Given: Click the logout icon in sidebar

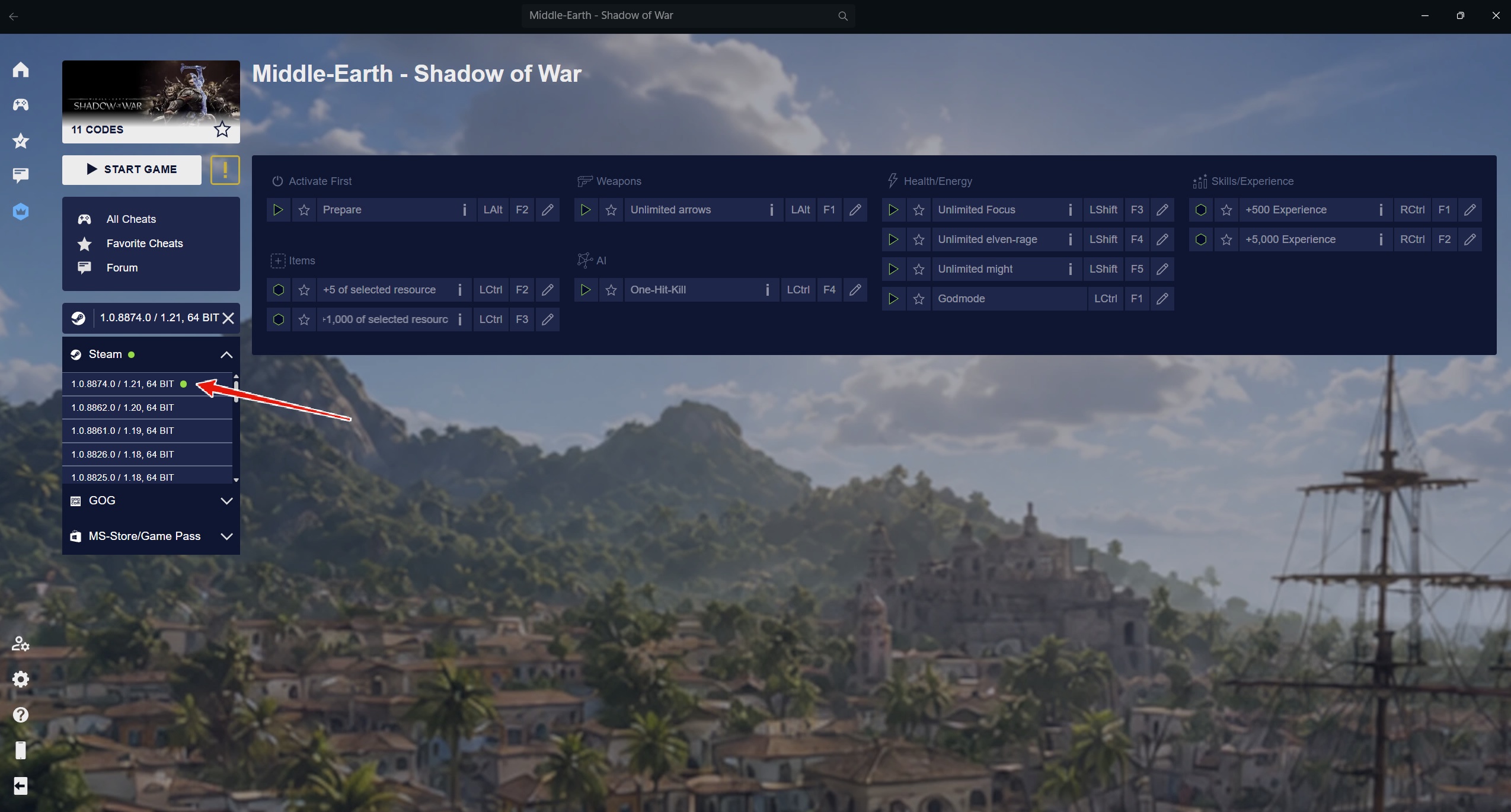Looking at the screenshot, I should pos(21,786).
